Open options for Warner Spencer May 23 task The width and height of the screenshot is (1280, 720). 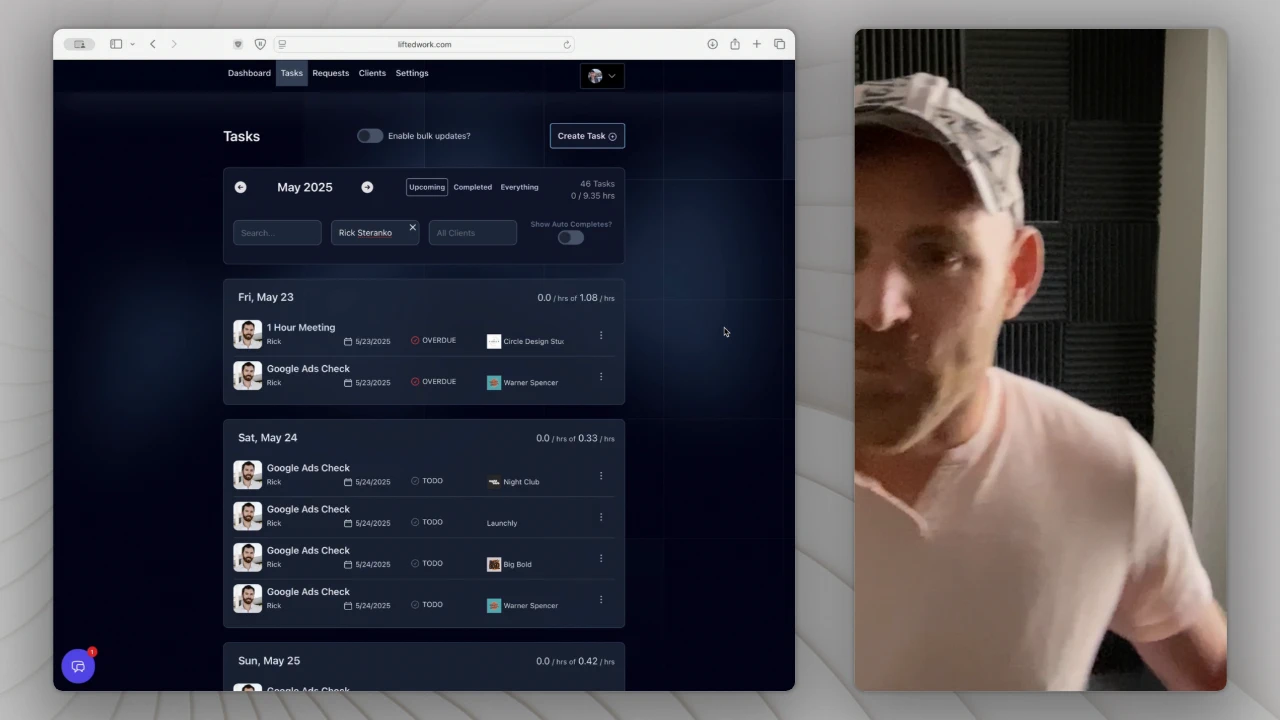click(x=601, y=377)
